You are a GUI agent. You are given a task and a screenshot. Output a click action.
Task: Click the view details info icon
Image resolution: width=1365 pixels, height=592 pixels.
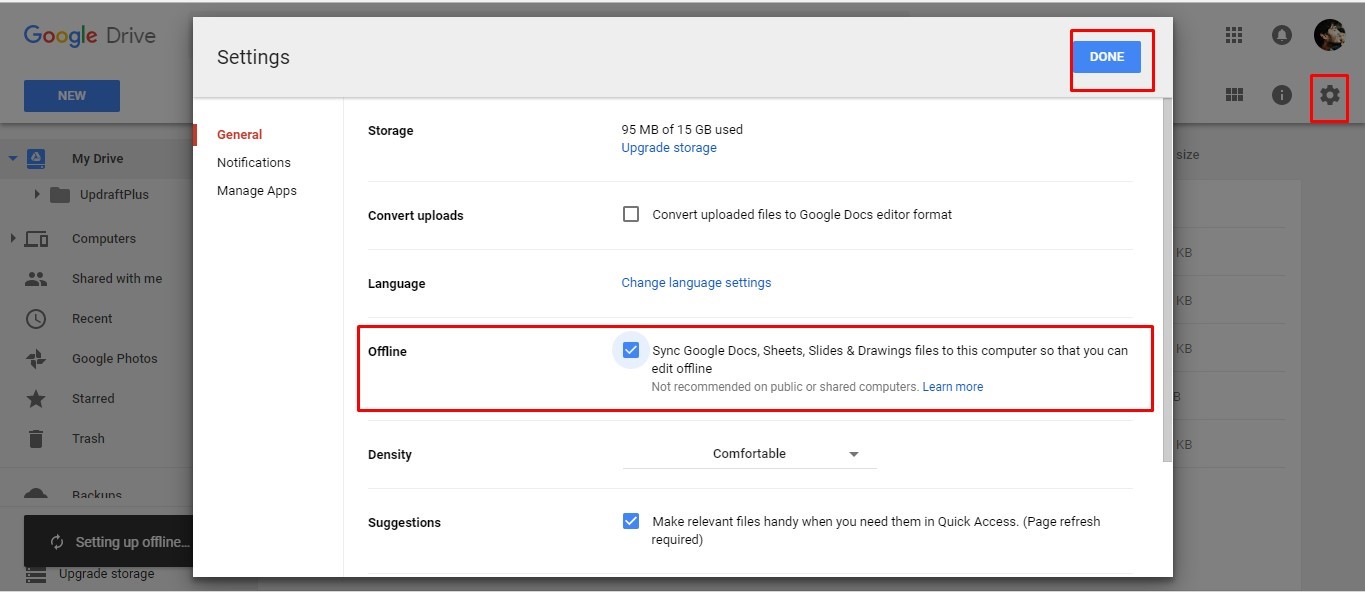coord(1281,95)
